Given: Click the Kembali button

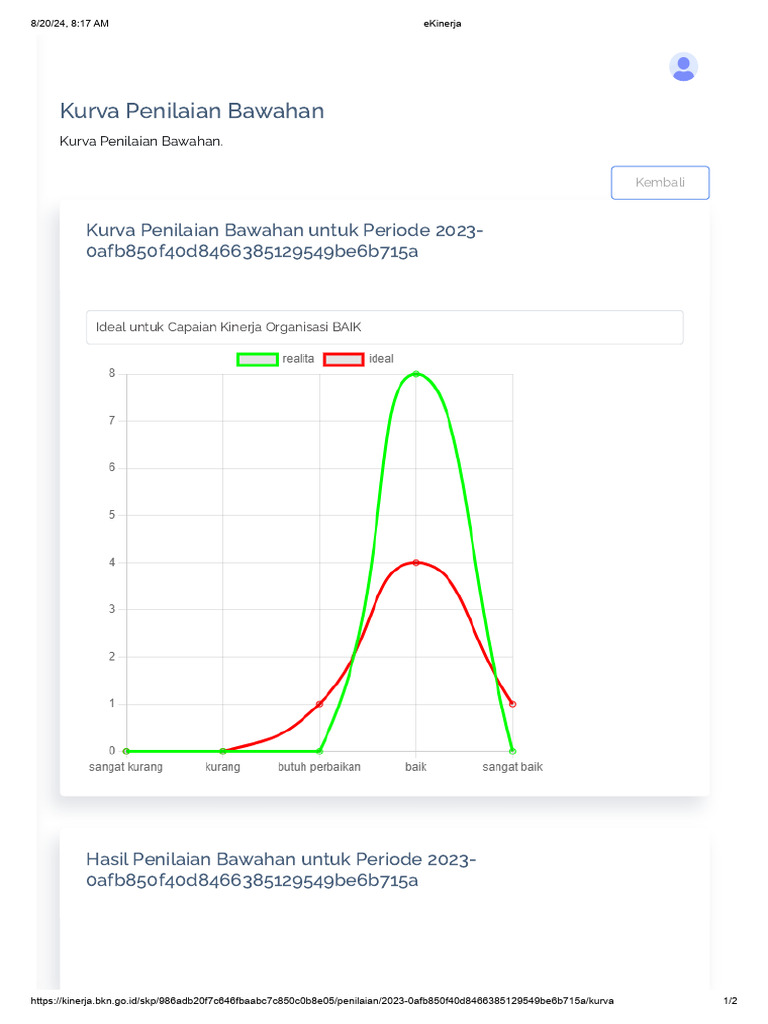Looking at the screenshot, I should click(x=660, y=183).
